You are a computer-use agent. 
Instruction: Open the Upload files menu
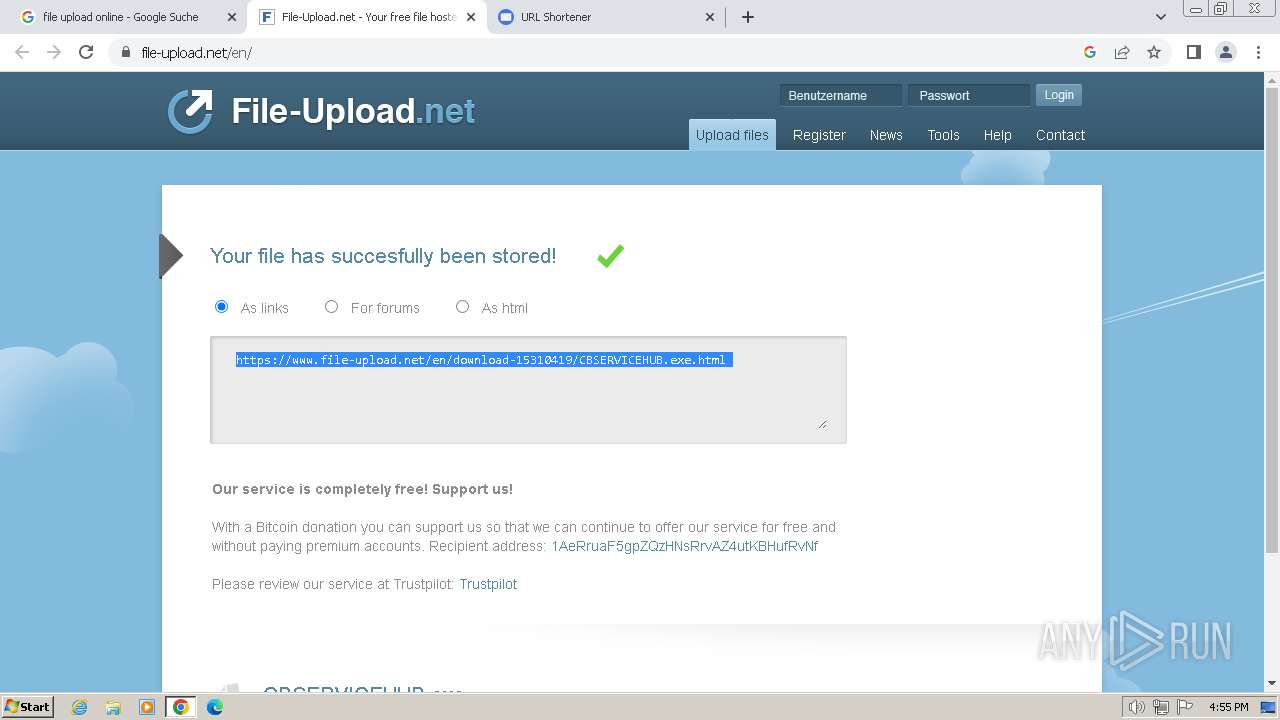pyautogui.click(x=732, y=135)
